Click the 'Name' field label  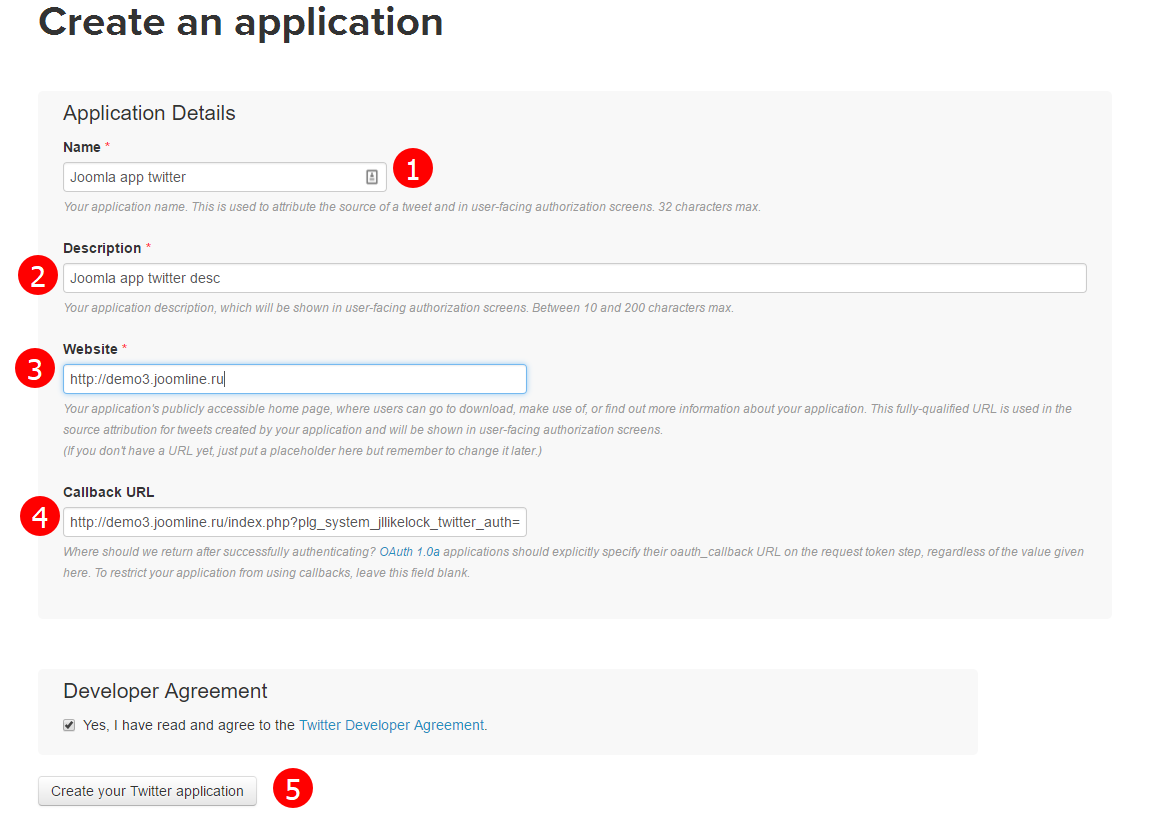tap(82, 147)
